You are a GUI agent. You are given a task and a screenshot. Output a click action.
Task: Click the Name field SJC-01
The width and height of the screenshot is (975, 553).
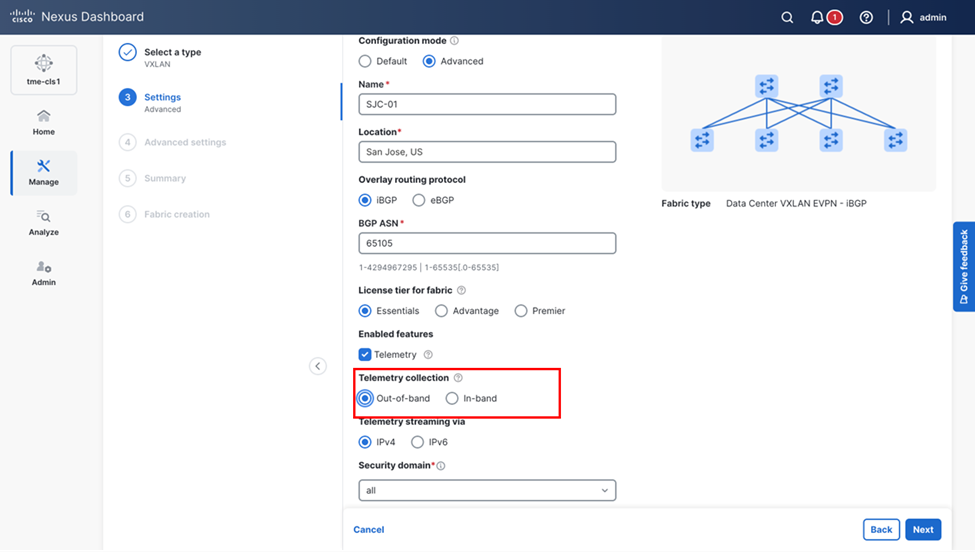[487, 105]
